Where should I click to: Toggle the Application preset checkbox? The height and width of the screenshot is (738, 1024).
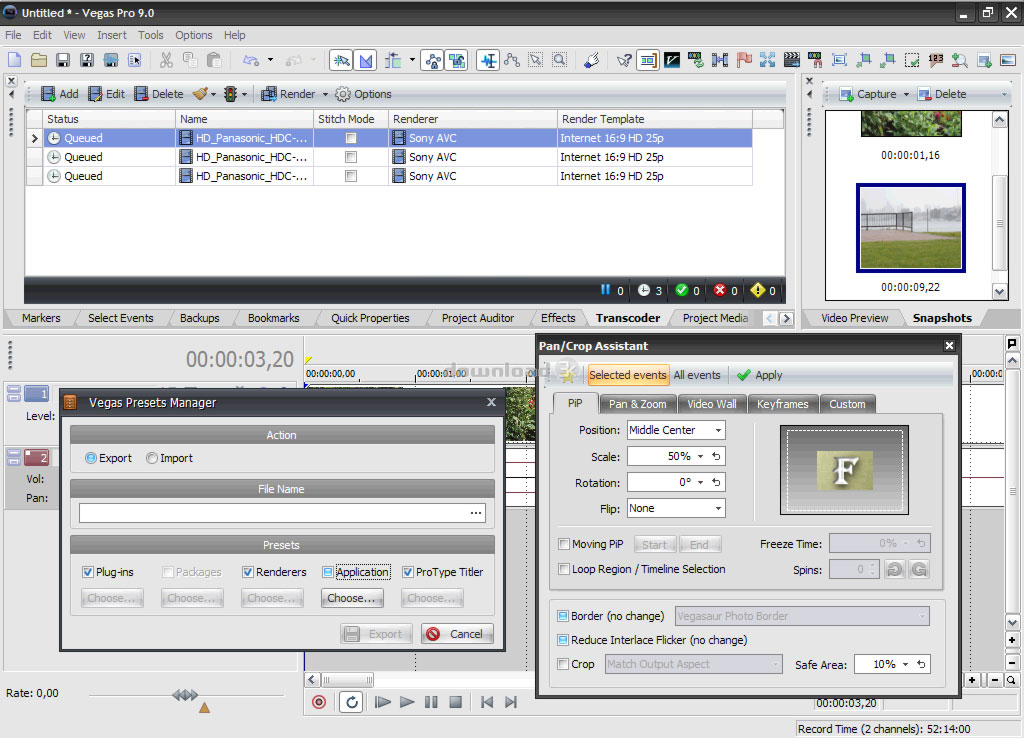(x=328, y=572)
